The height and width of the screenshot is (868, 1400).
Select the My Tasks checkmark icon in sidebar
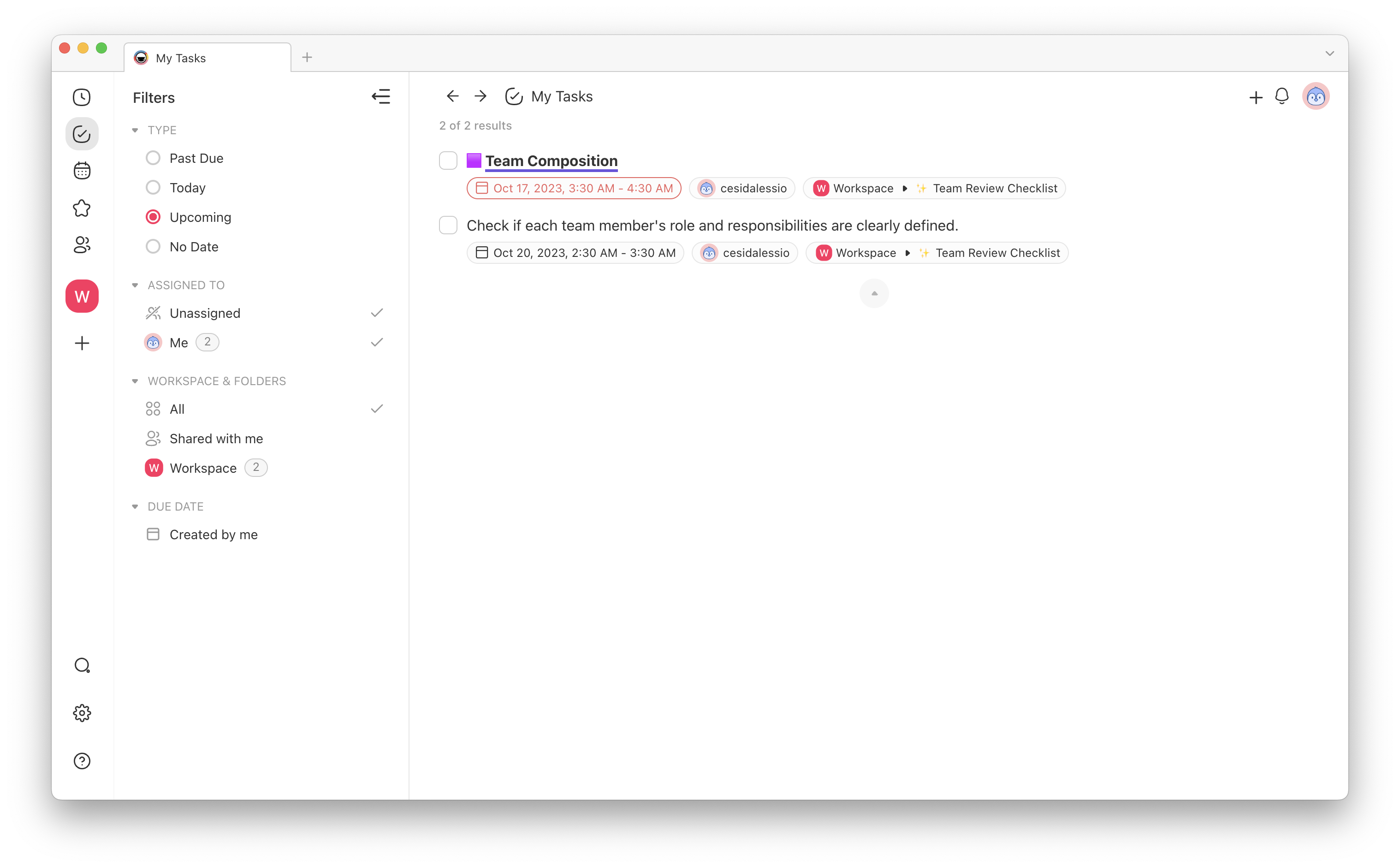(x=82, y=134)
